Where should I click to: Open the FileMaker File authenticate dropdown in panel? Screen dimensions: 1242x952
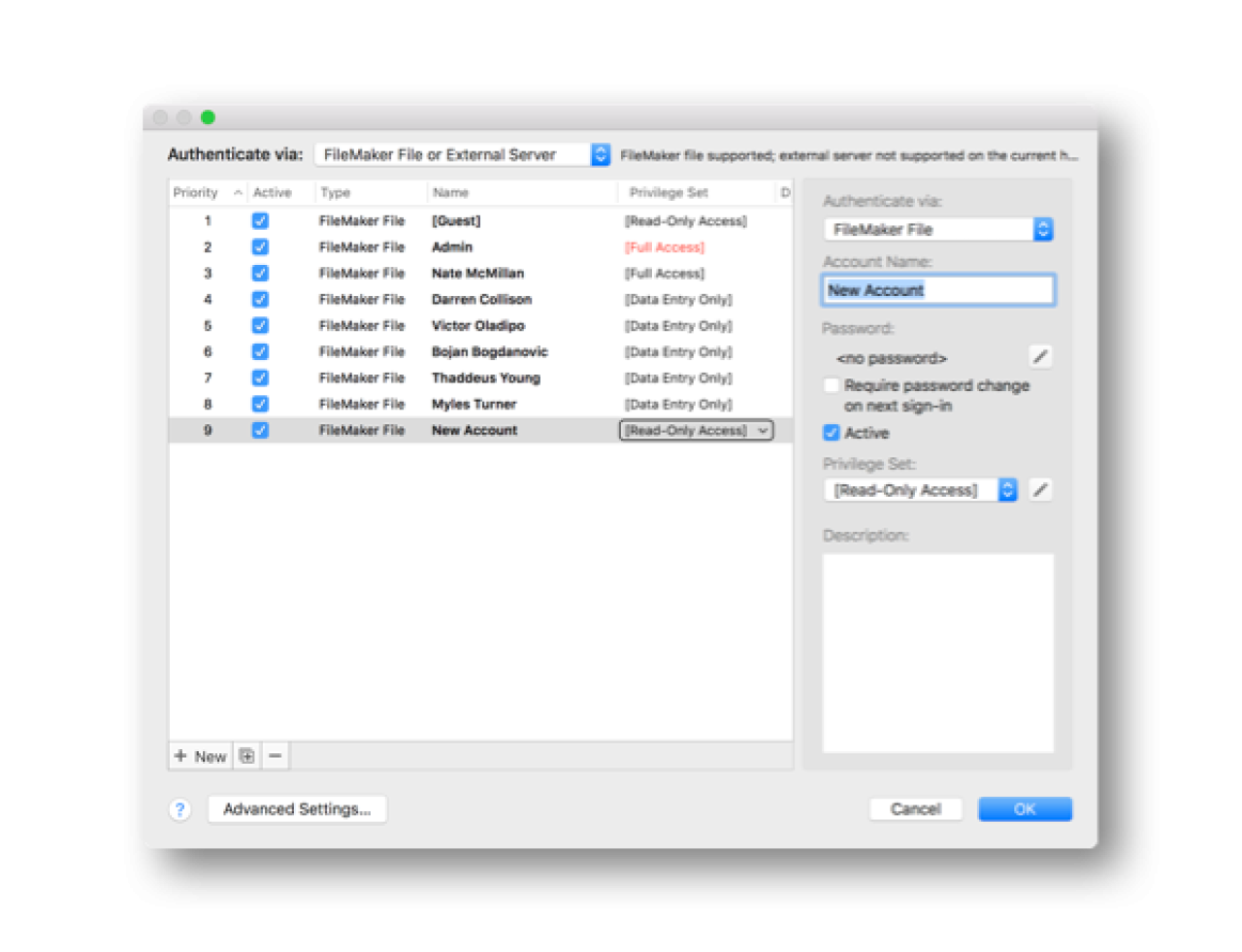point(938,230)
